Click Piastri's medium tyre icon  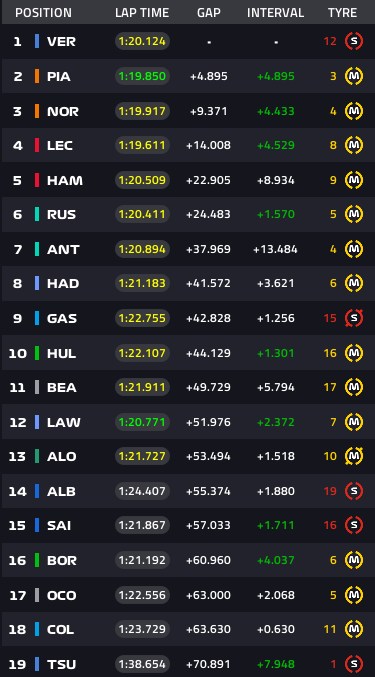[354, 76]
